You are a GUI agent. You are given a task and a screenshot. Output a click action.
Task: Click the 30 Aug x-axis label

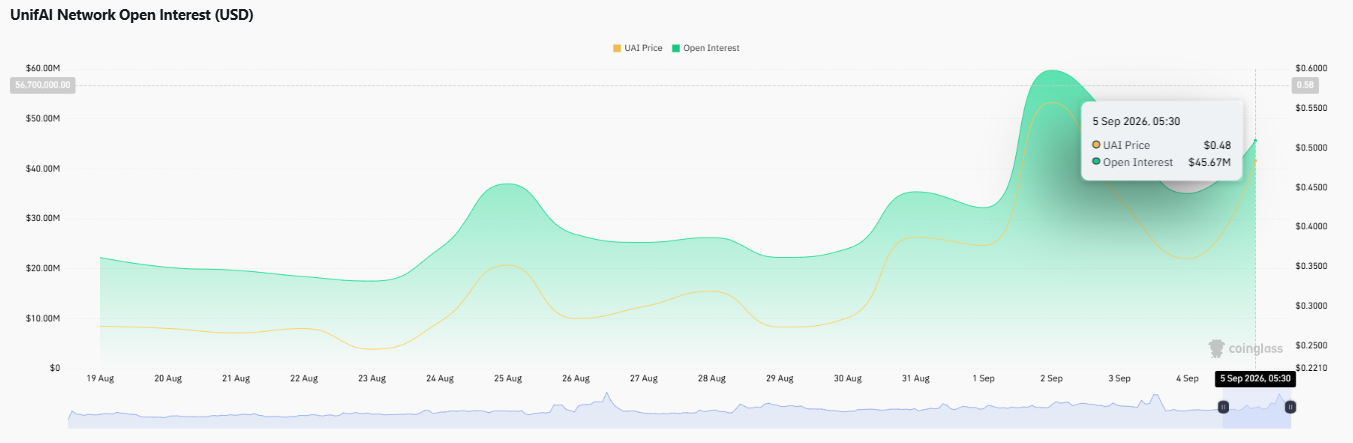click(848, 379)
